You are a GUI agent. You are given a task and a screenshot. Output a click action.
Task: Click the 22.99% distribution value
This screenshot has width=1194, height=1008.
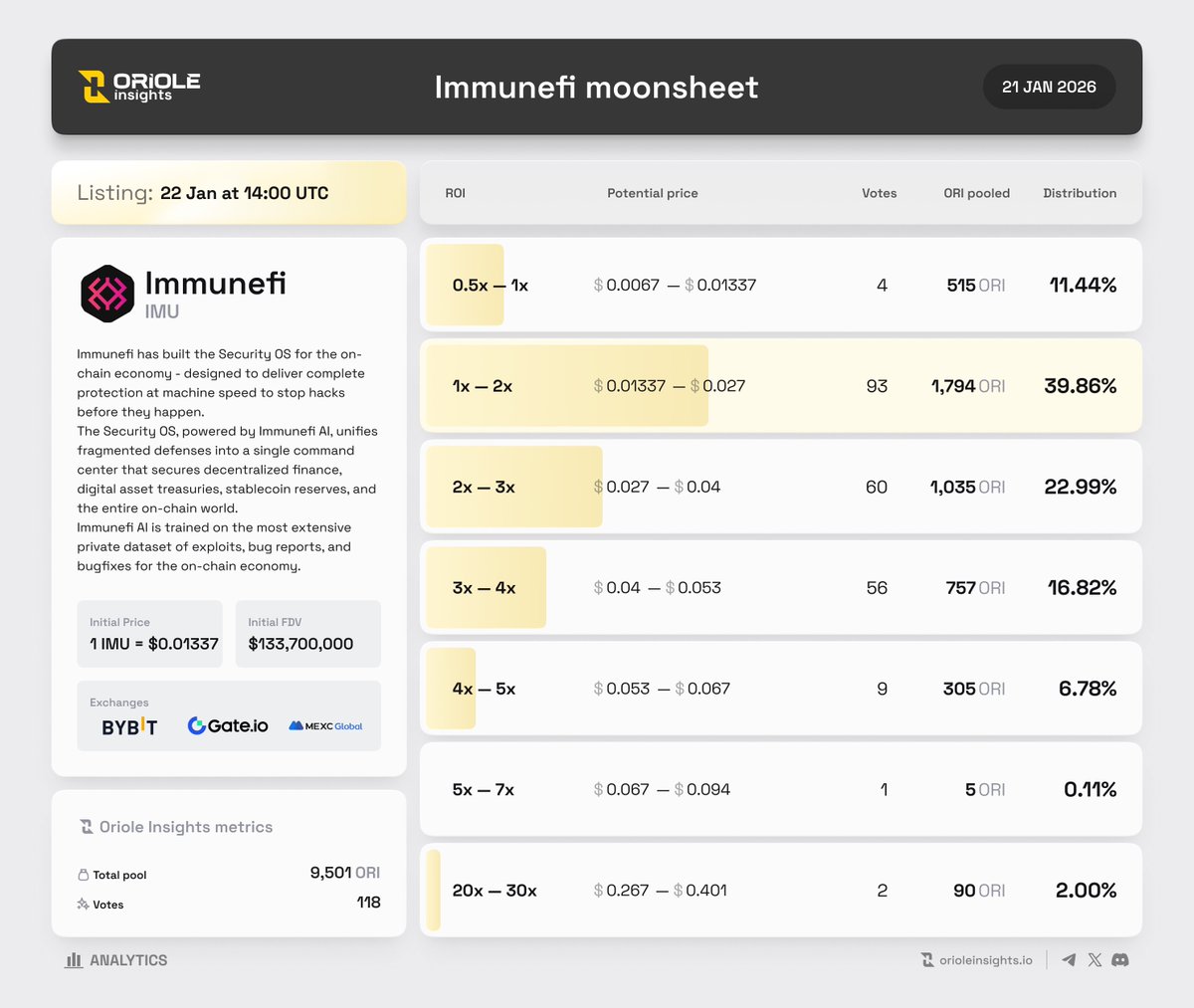coord(1081,487)
